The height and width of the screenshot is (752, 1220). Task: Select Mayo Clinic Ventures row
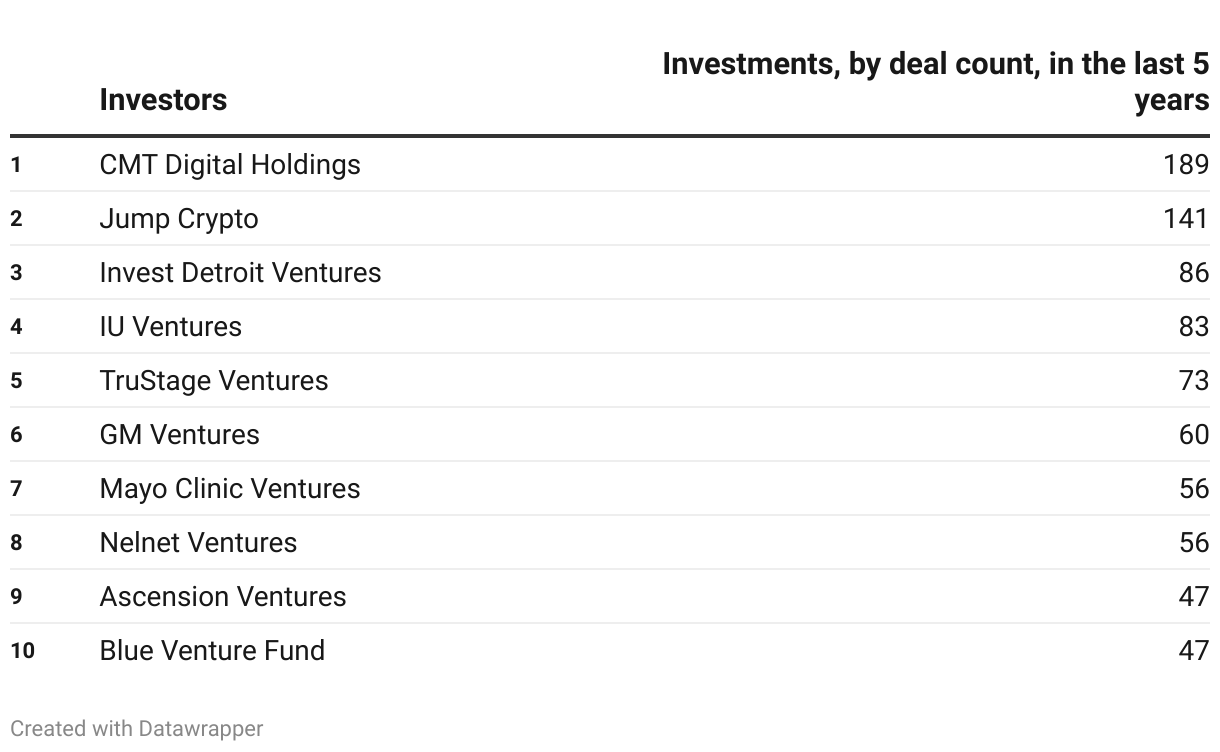[x=229, y=488]
